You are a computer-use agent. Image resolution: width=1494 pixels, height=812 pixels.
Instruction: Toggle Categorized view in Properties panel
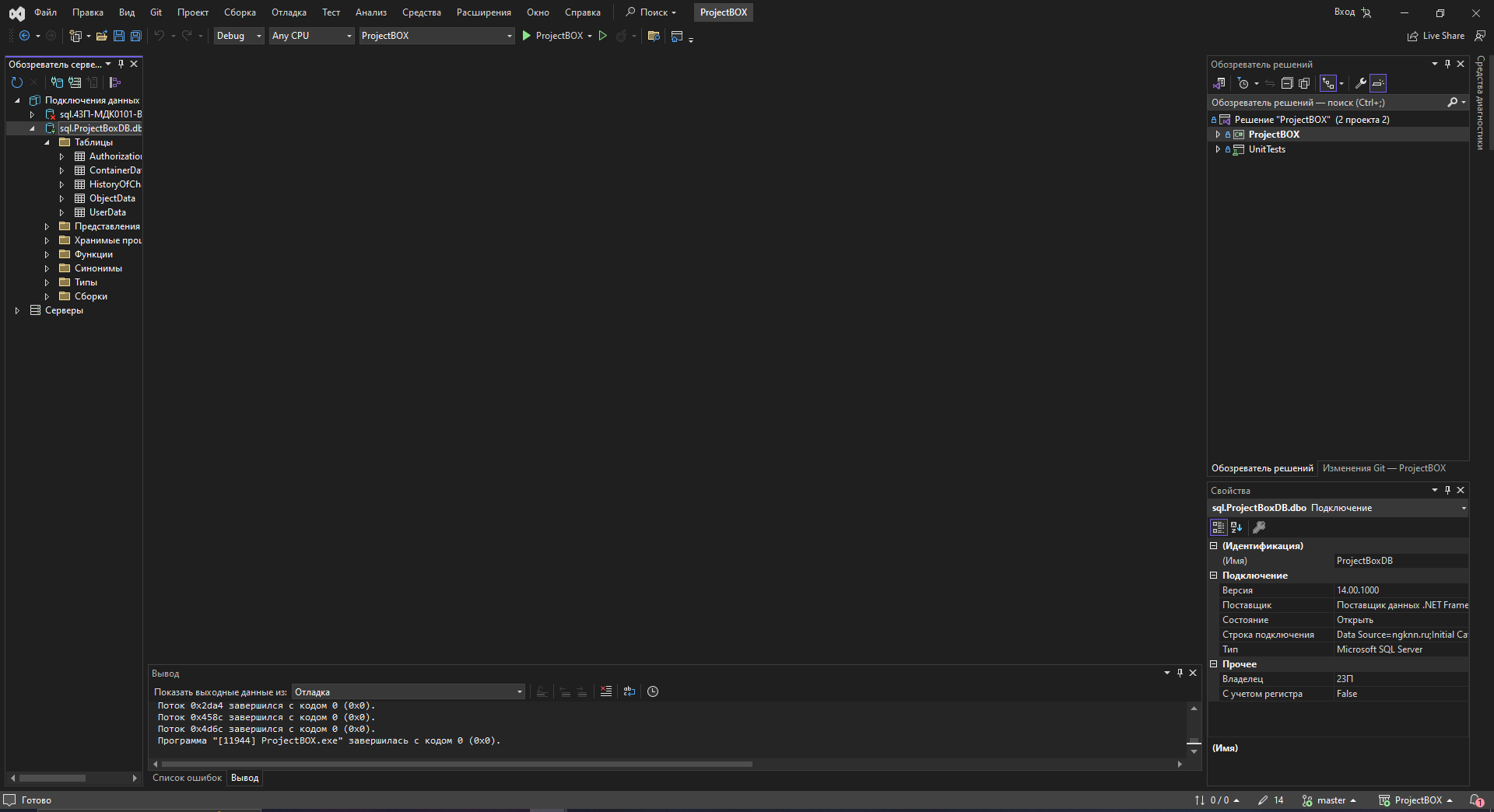tap(1219, 527)
